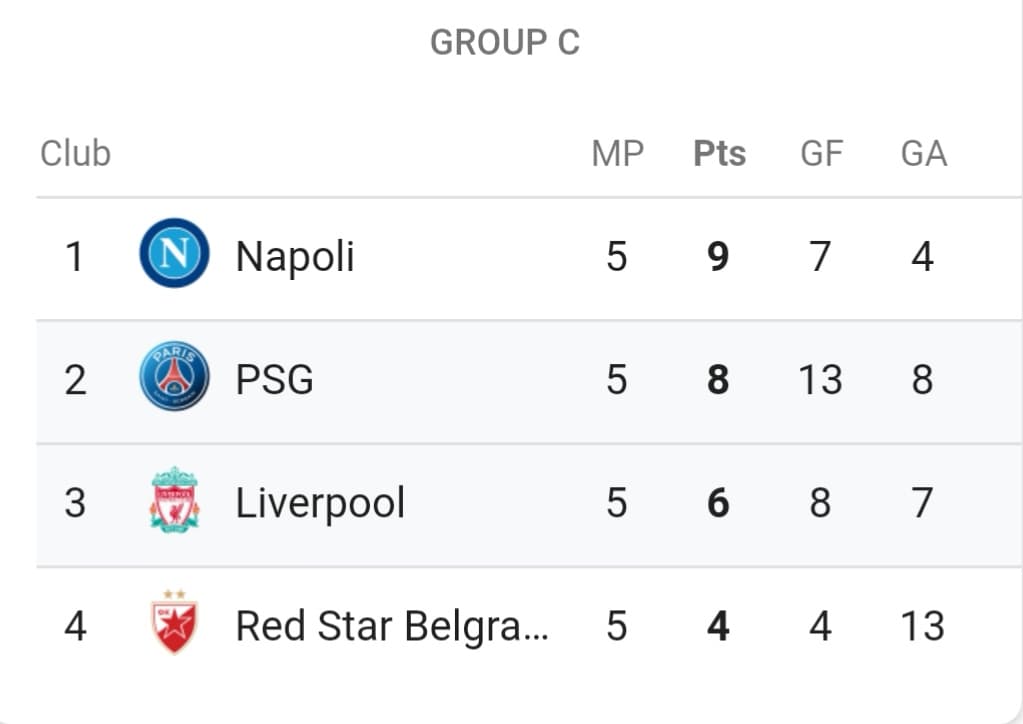Click rank number 1 in the table
Screen dimensions: 1023x724
[74, 256]
